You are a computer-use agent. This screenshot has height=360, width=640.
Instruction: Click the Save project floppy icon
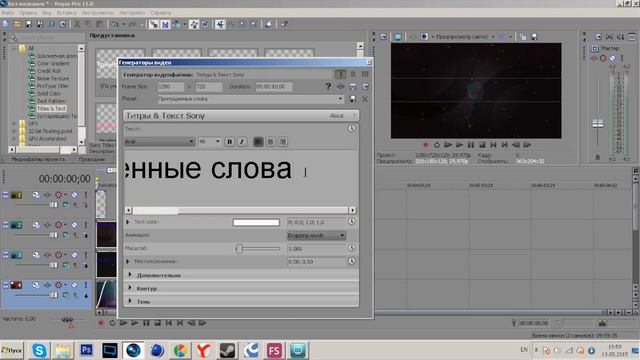(x=29, y=24)
